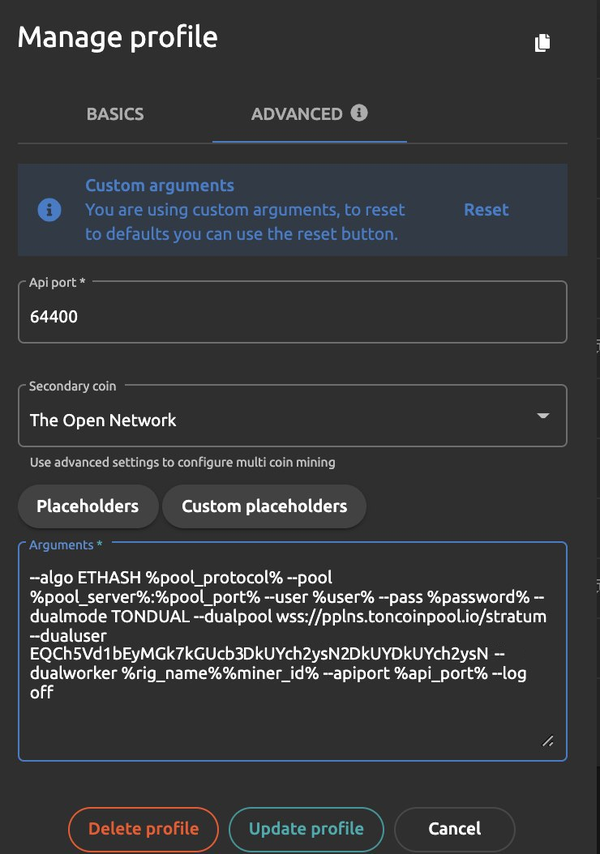Click the info icon beside ADVANCED
Viewport: 600px width, 854px height.
point(359,113)
